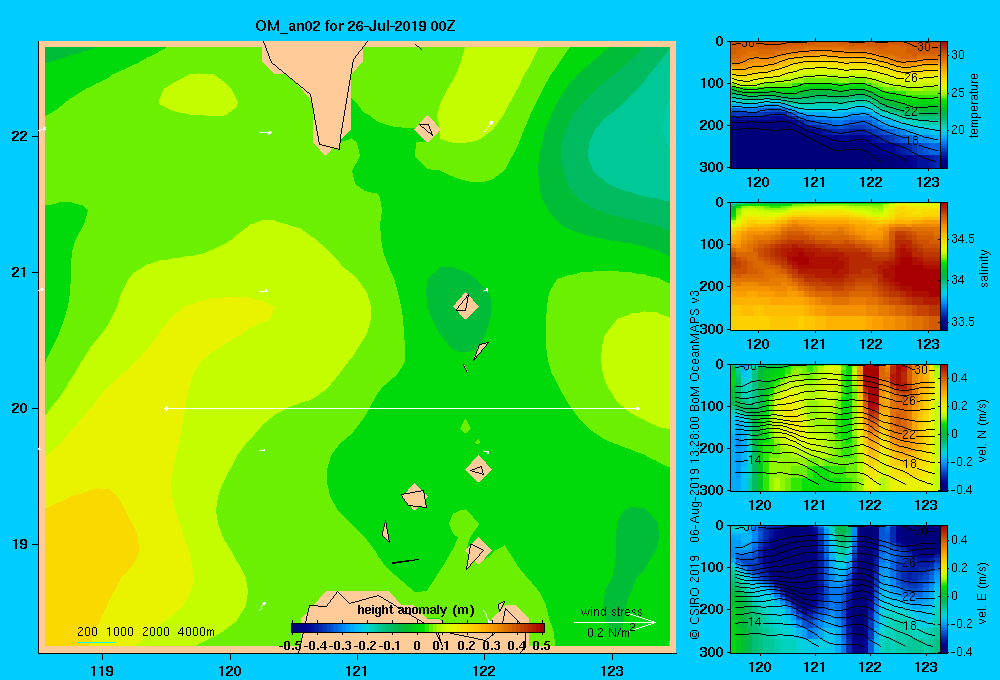Click the east endpoint of the white transect line
This screenshot has width=1000, height=680.
click(x=638, y=408)
